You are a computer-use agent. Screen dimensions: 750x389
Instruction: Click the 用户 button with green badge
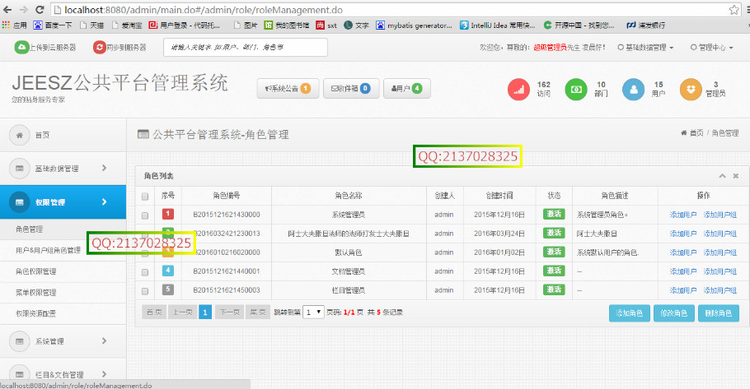pos(407,89)
